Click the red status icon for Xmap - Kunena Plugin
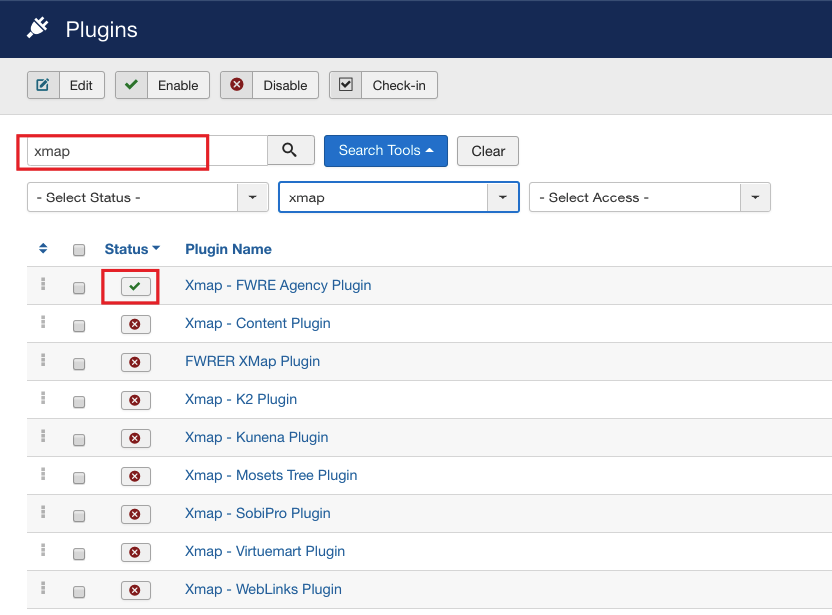This screenshot has height=615, width=832. [135, 438]
